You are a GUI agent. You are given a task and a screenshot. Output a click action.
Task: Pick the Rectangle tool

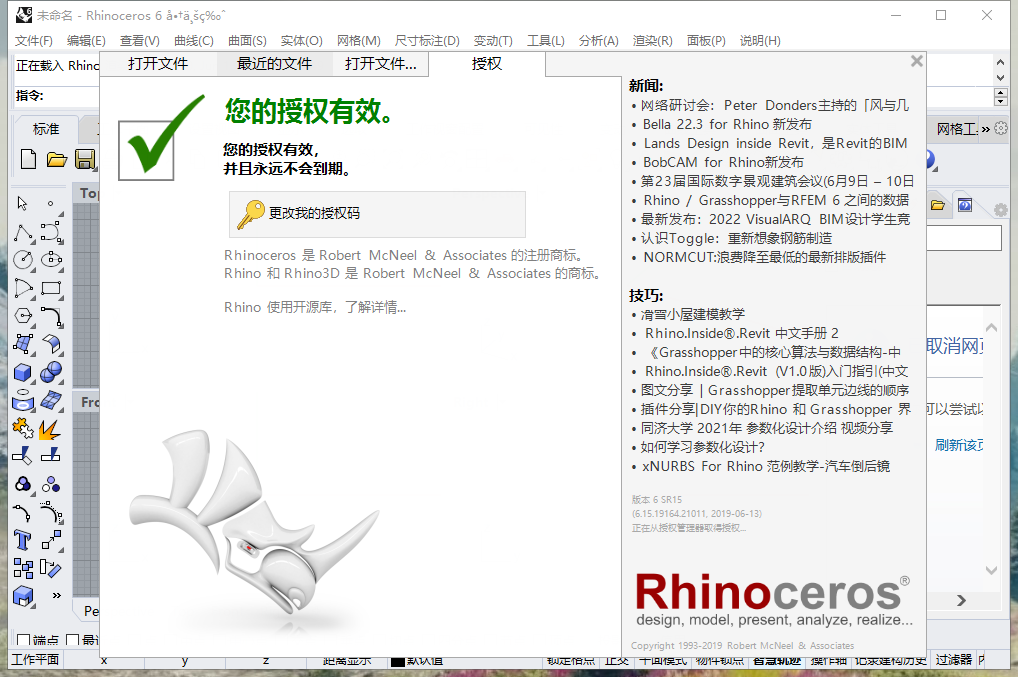point(51,288)
